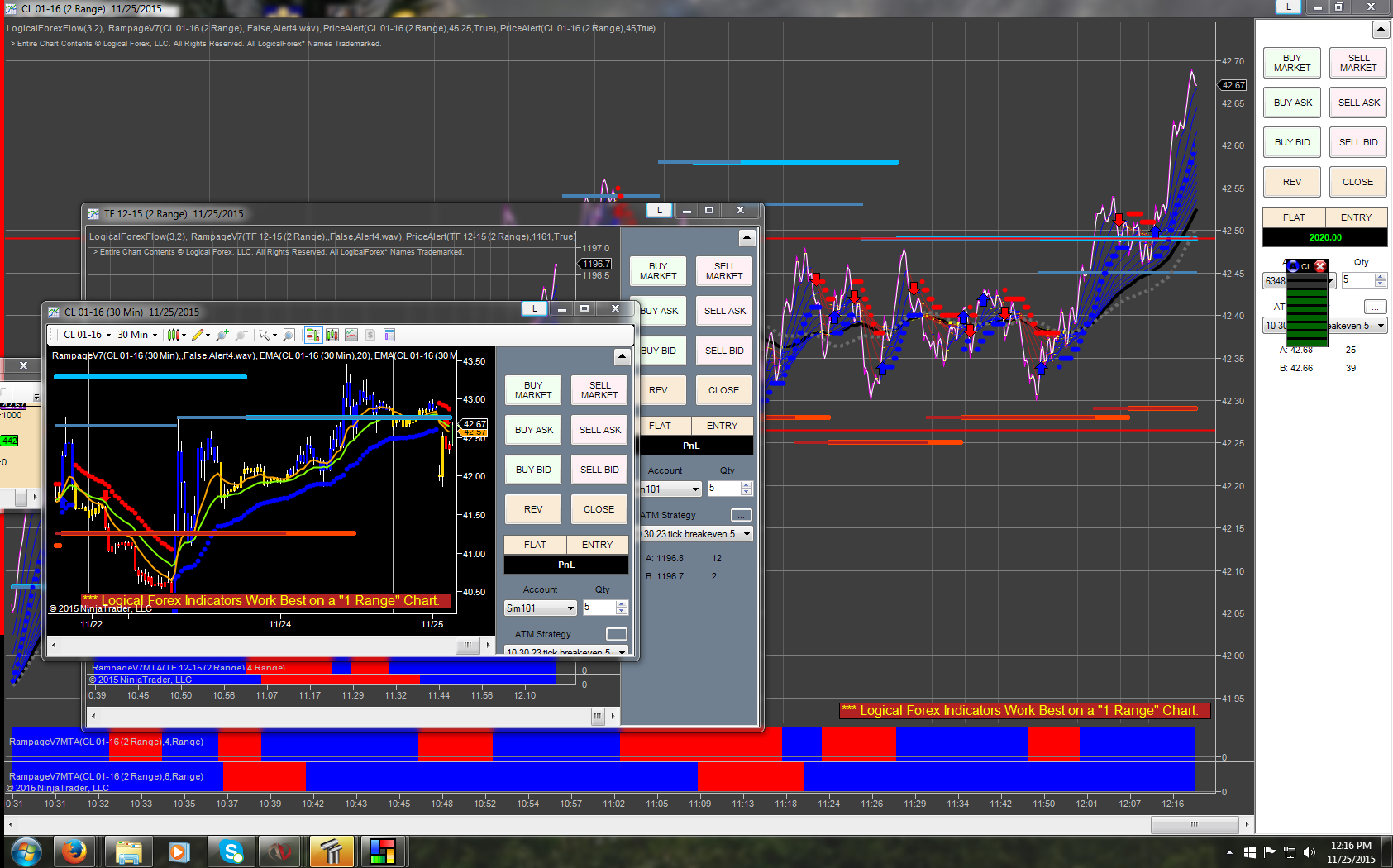Open the Data Series candlestick icon
1393x868 pixels.
click(x=332, y=335)
